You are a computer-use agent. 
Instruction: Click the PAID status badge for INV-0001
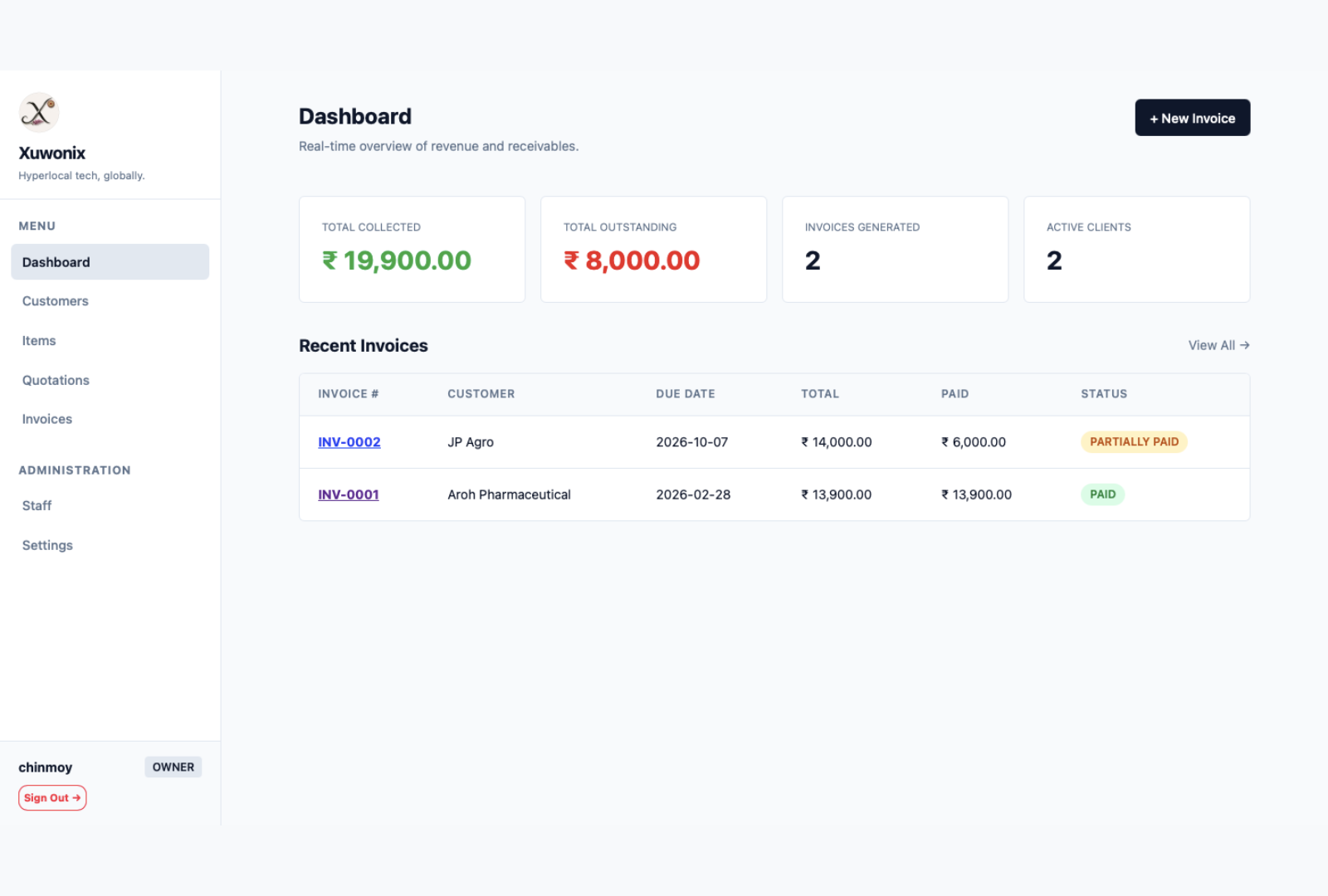[x=1102, y=494]
